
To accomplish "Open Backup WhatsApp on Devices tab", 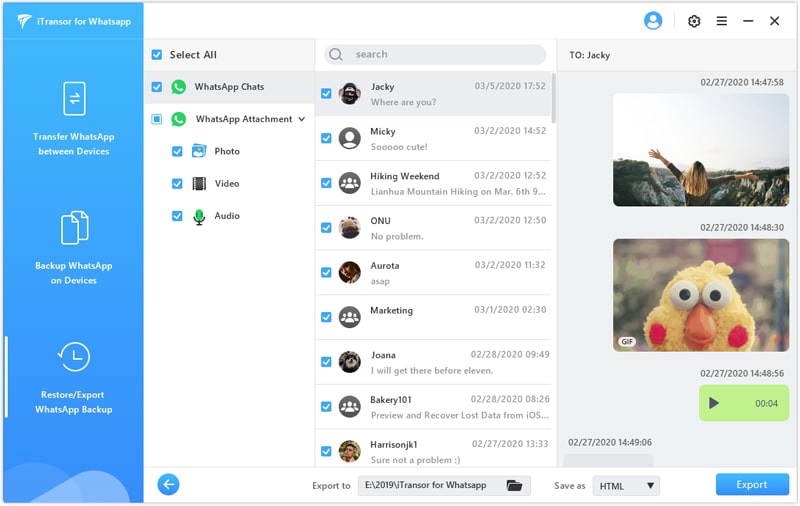I will tap(73, 247).
